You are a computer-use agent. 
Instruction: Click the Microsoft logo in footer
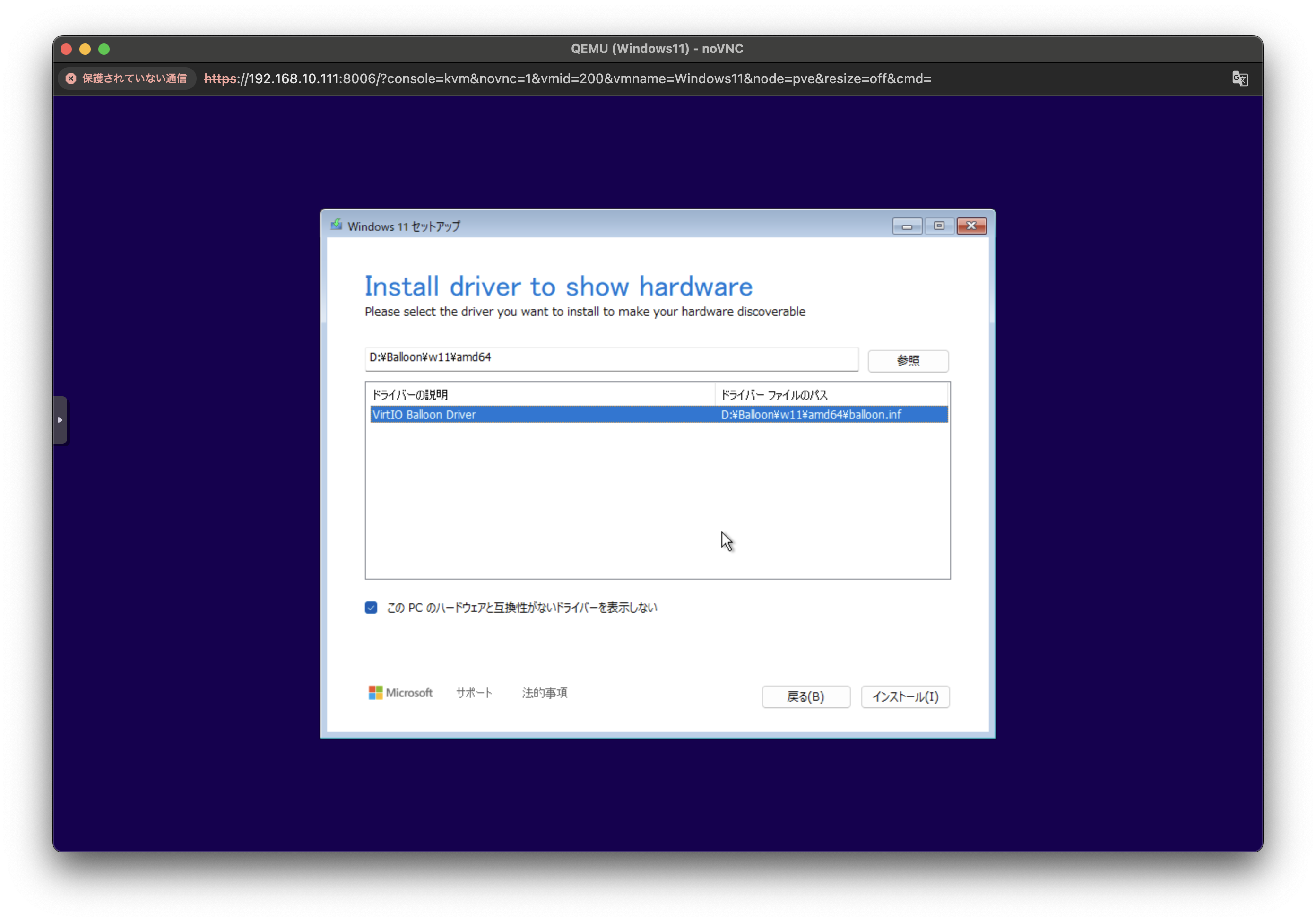coord(400,693)
